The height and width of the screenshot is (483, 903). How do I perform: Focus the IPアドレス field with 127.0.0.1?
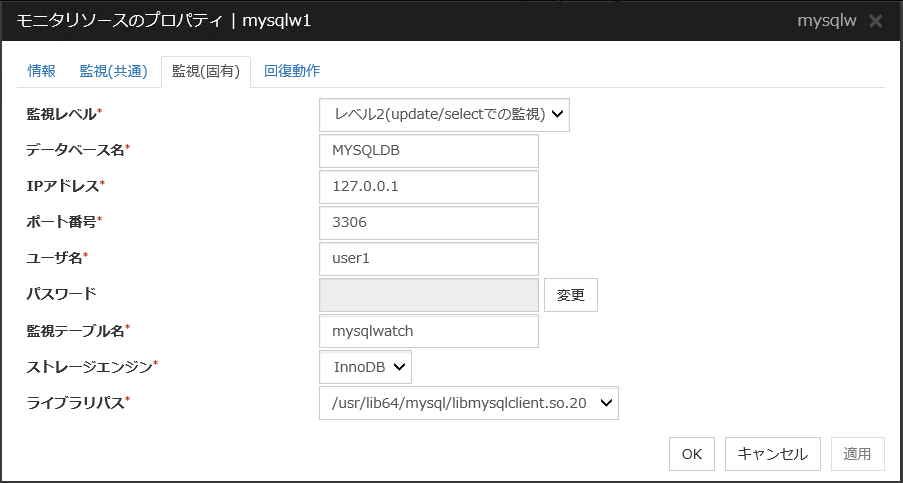point(428,187)
